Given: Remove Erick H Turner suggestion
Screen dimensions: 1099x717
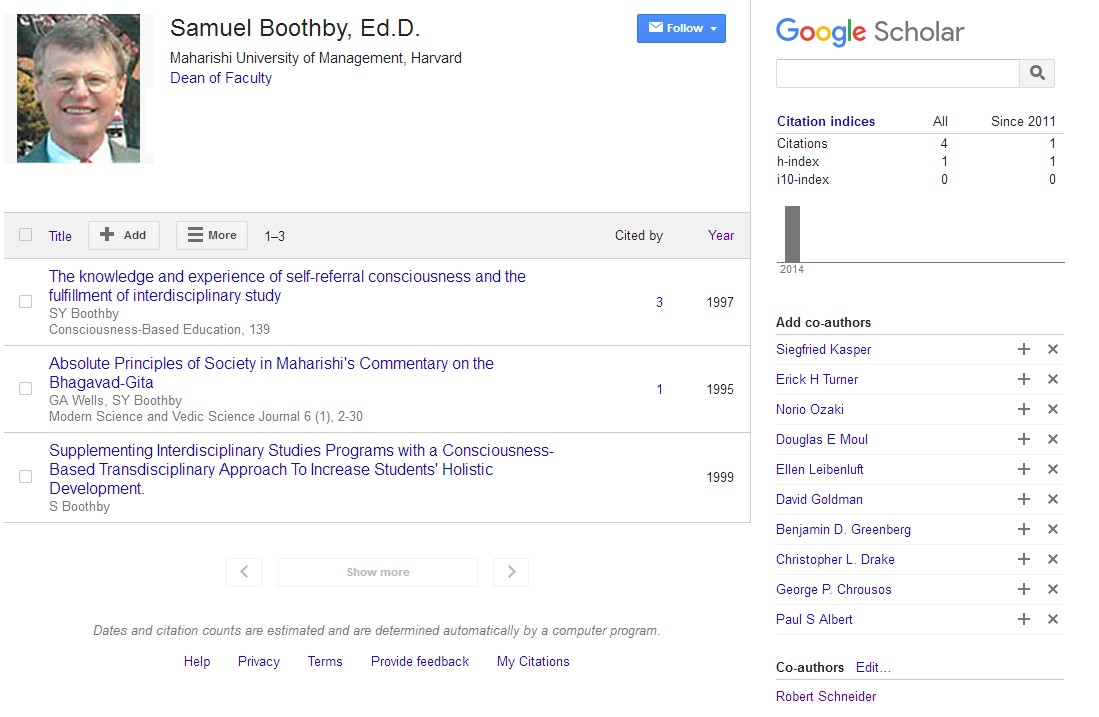Looking at the screenshot, I should click(1052, 379).
